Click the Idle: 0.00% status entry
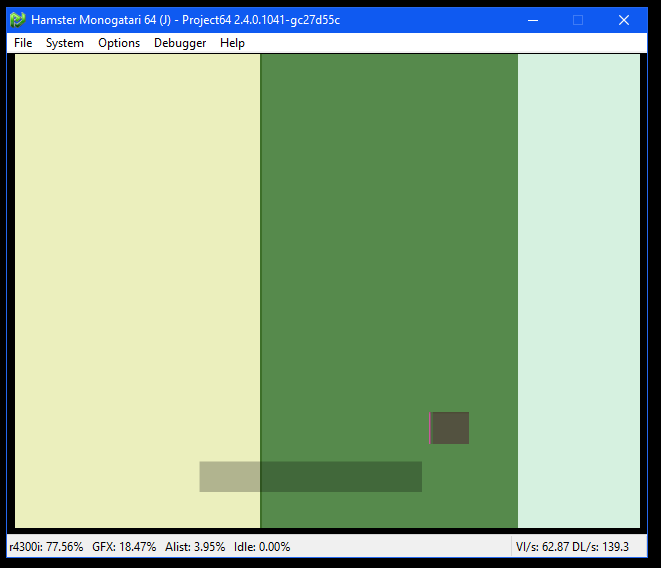This screenshot has height=568, width=661. coord(262,547)
